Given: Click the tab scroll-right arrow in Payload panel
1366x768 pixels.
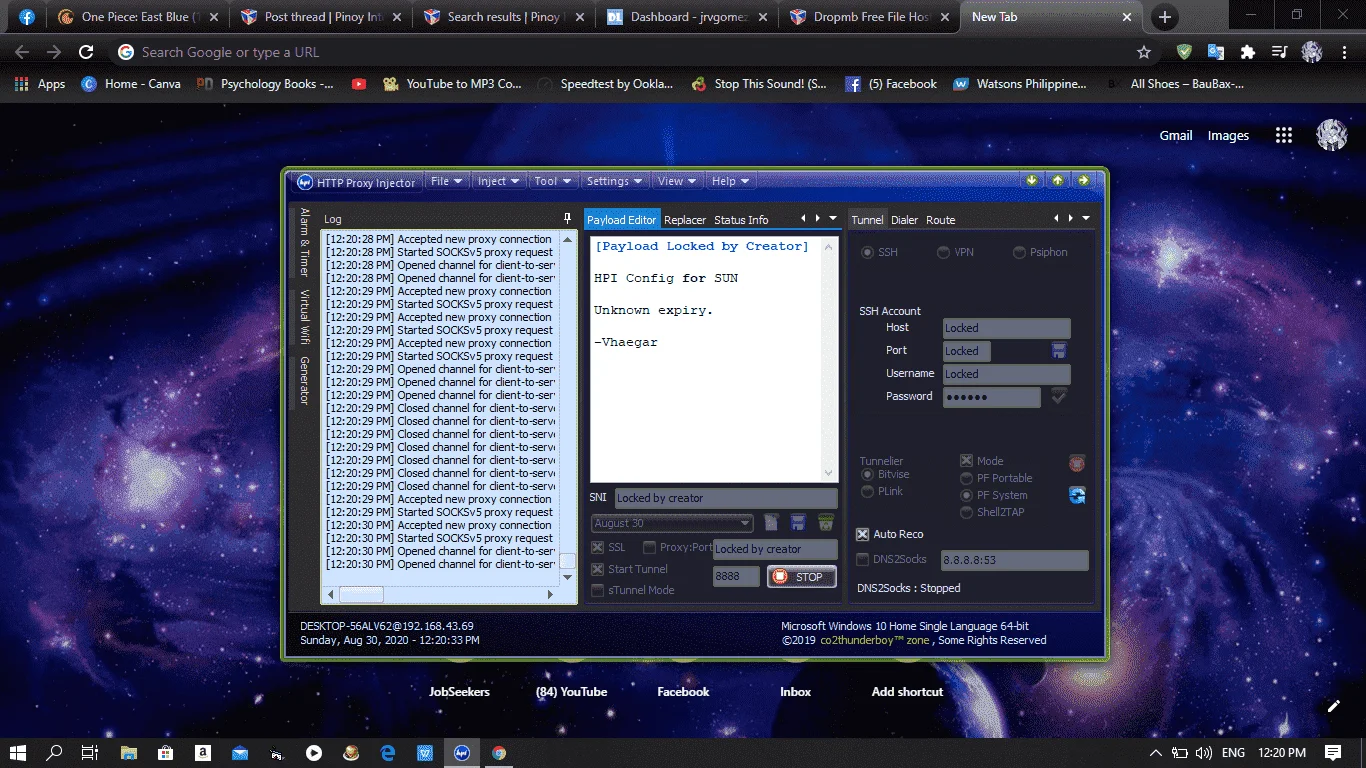Looking at the screenshot, I should click(x=817, y=218).
